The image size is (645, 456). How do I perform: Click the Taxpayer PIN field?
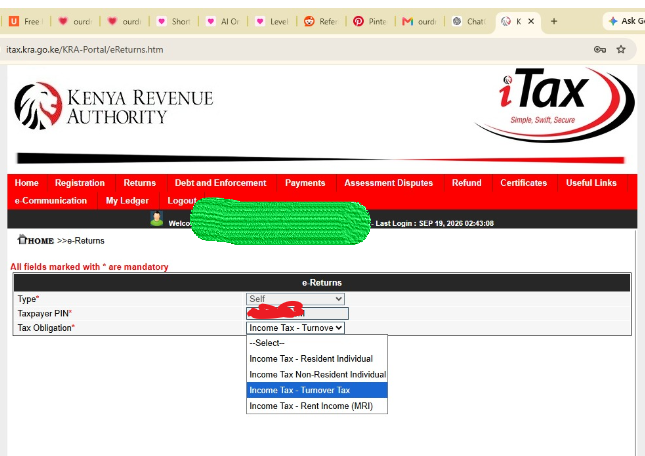[x=297, y=313]
